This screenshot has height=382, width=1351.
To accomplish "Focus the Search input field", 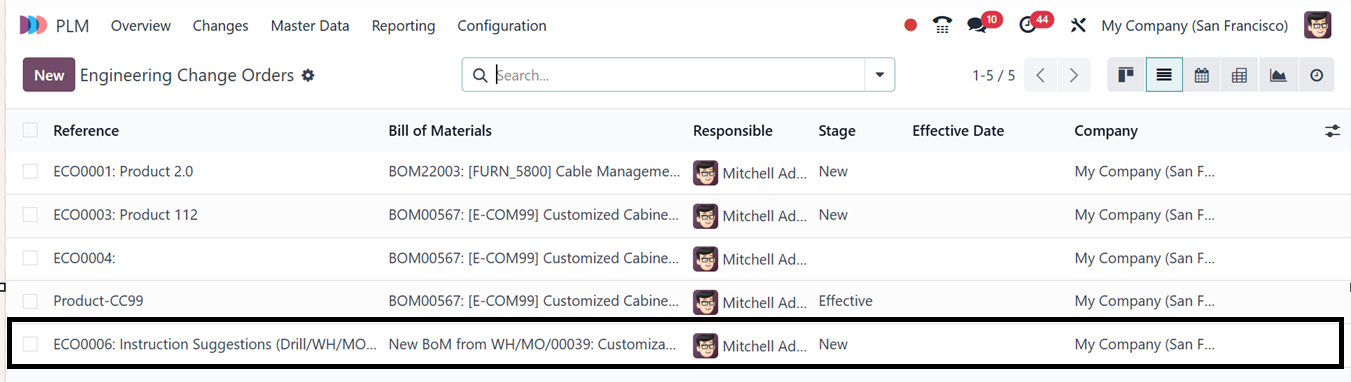I will coord(678,75).
